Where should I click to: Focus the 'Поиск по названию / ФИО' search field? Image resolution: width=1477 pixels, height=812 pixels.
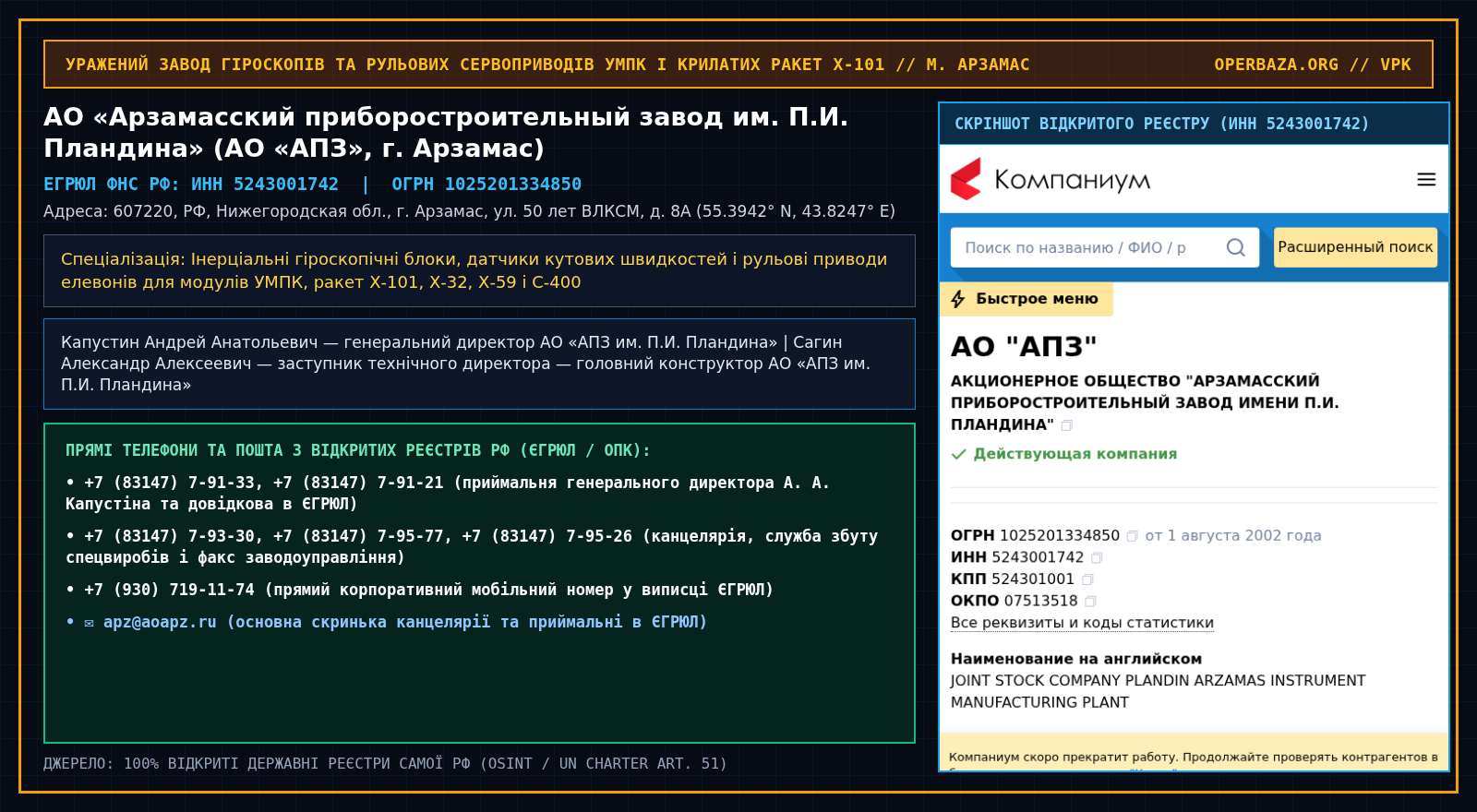pos(1105,247)
